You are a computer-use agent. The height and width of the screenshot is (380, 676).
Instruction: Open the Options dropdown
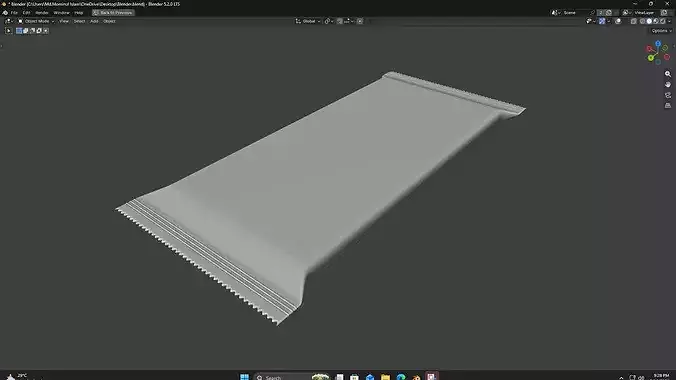[x=661, y=31]
